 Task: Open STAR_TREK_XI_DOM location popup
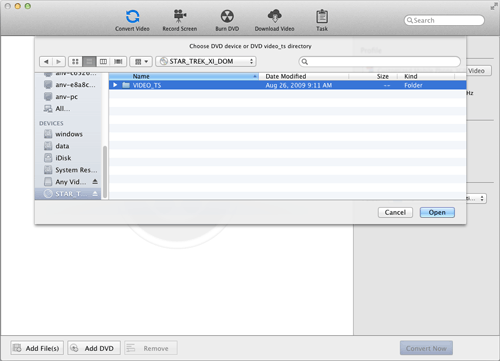[206, 61]
